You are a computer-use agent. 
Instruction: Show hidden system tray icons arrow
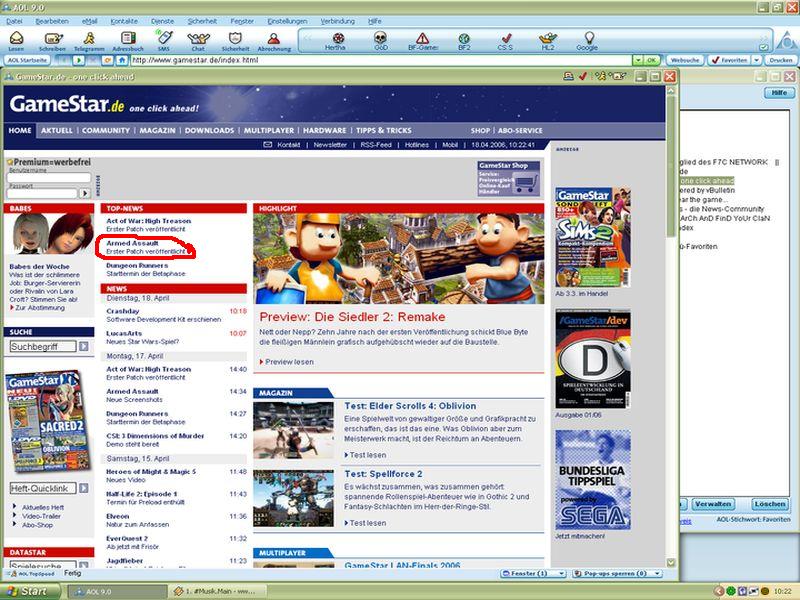coord(719,591)
